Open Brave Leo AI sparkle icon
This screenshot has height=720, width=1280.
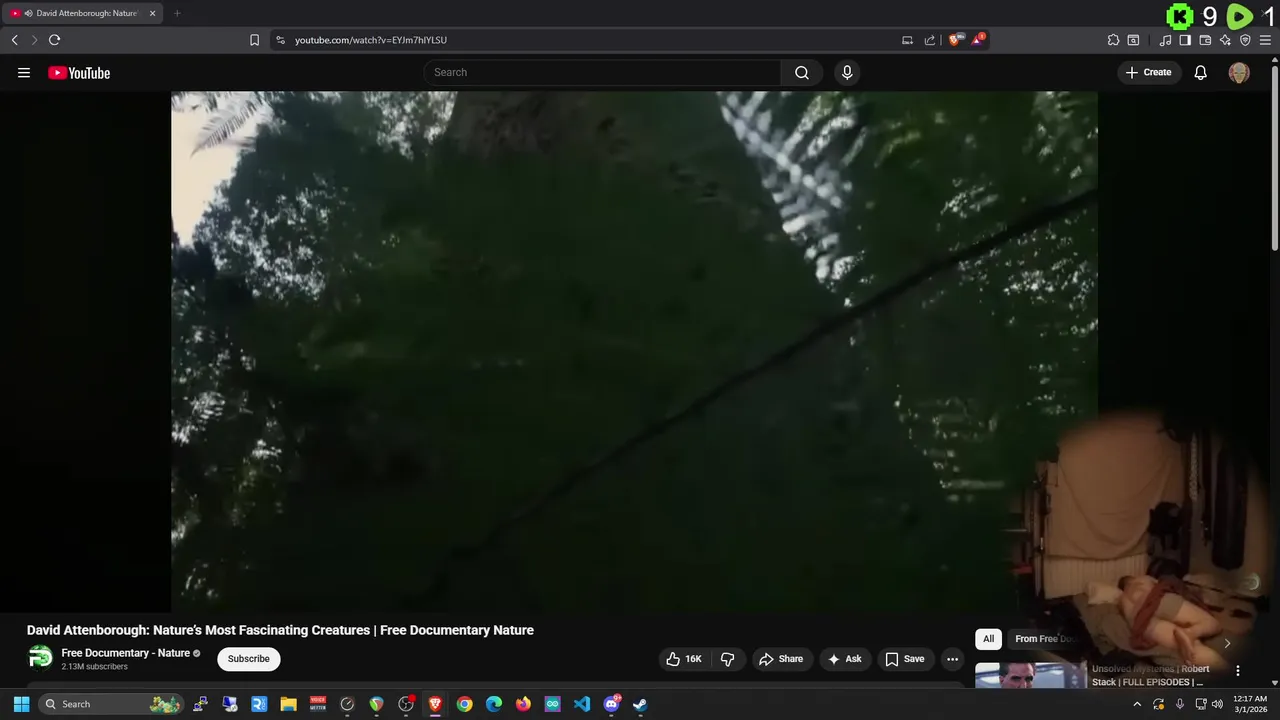tap(1225, 40)
